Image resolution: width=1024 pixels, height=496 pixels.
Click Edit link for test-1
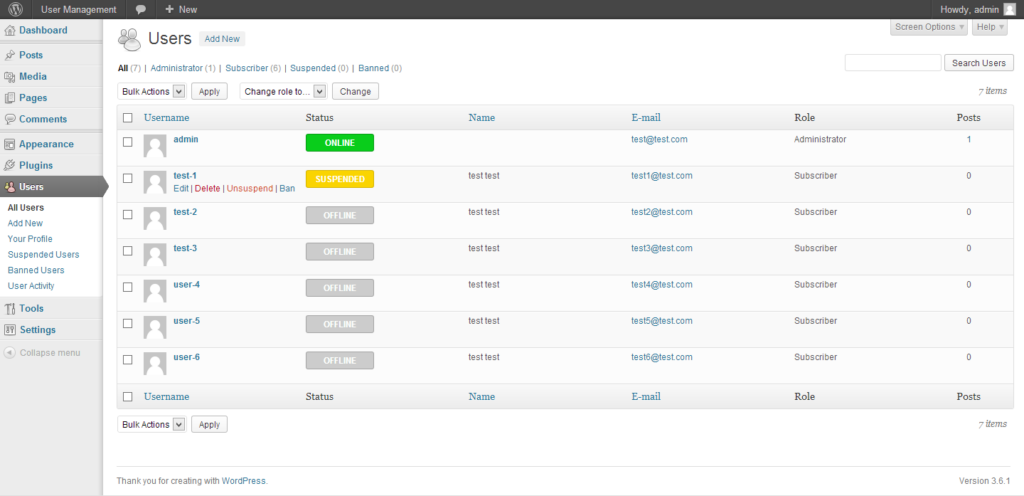click(x=181, y=189)
